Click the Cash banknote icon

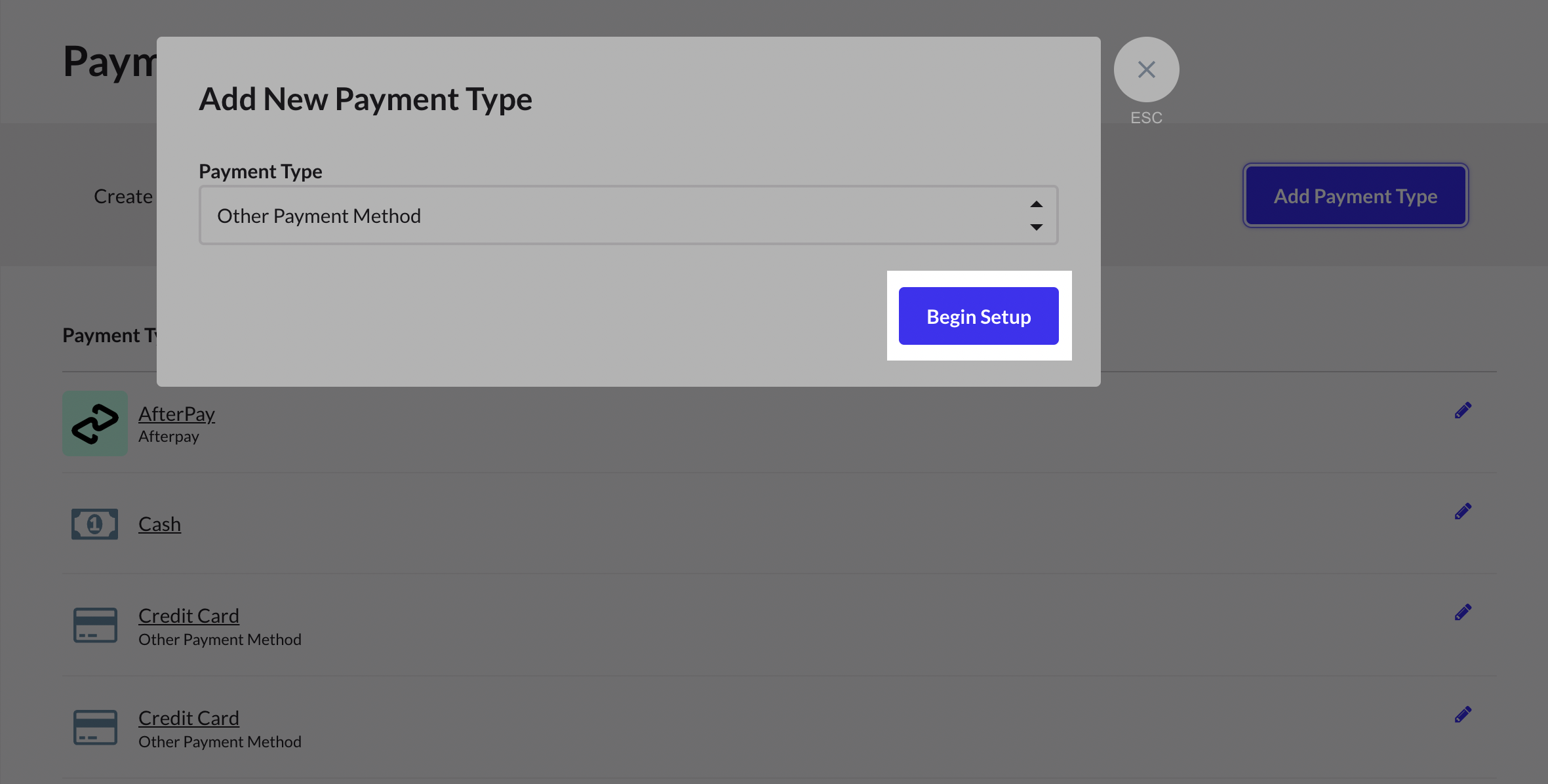[95, 524]
